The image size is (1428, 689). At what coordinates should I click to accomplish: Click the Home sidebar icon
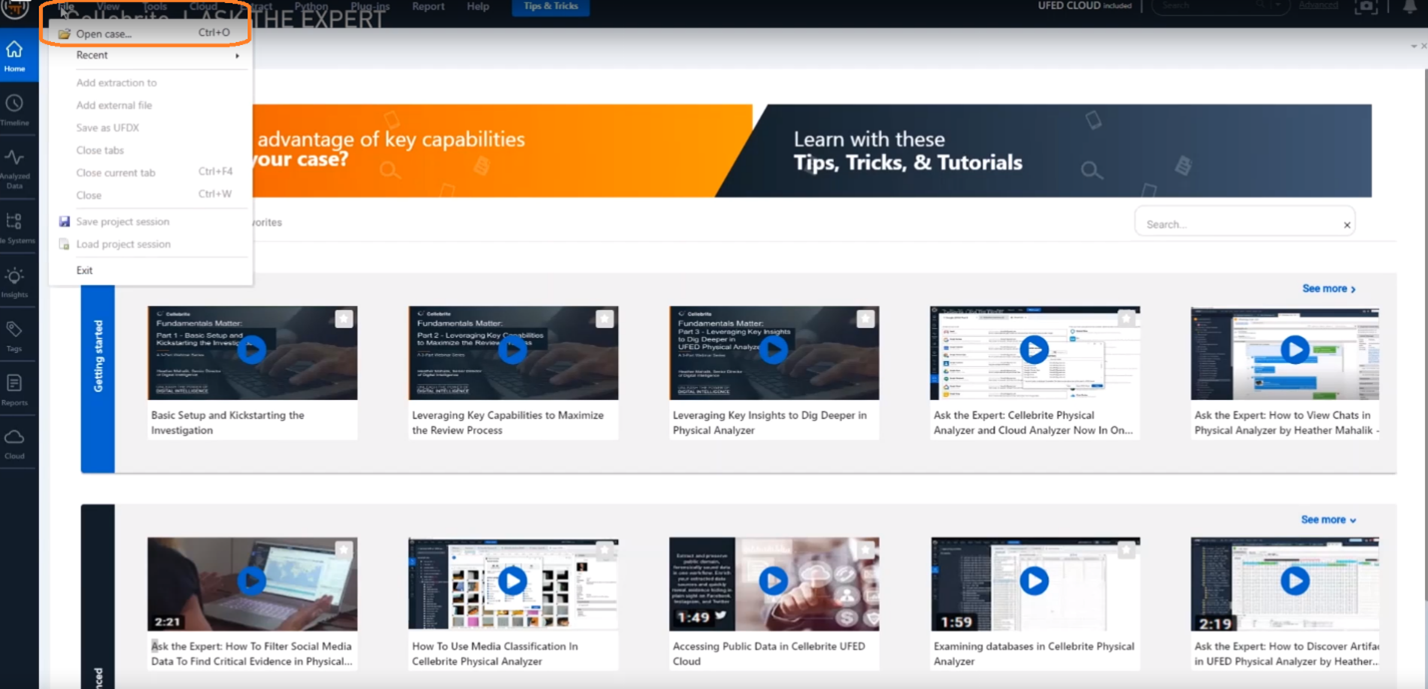click(14, 55)
